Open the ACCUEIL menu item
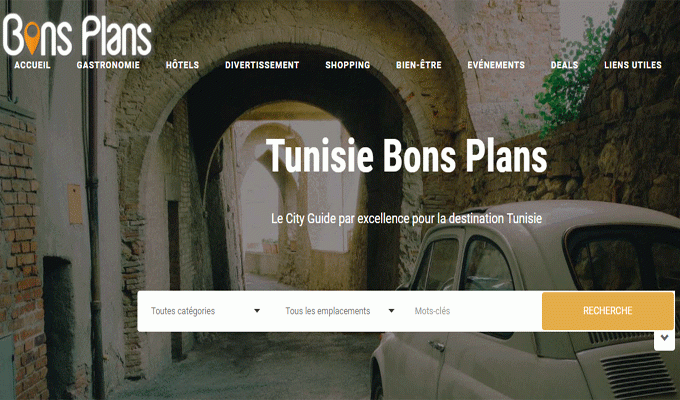Image resolution: width=680 pixels, height=400 pixels. (33, 65)
